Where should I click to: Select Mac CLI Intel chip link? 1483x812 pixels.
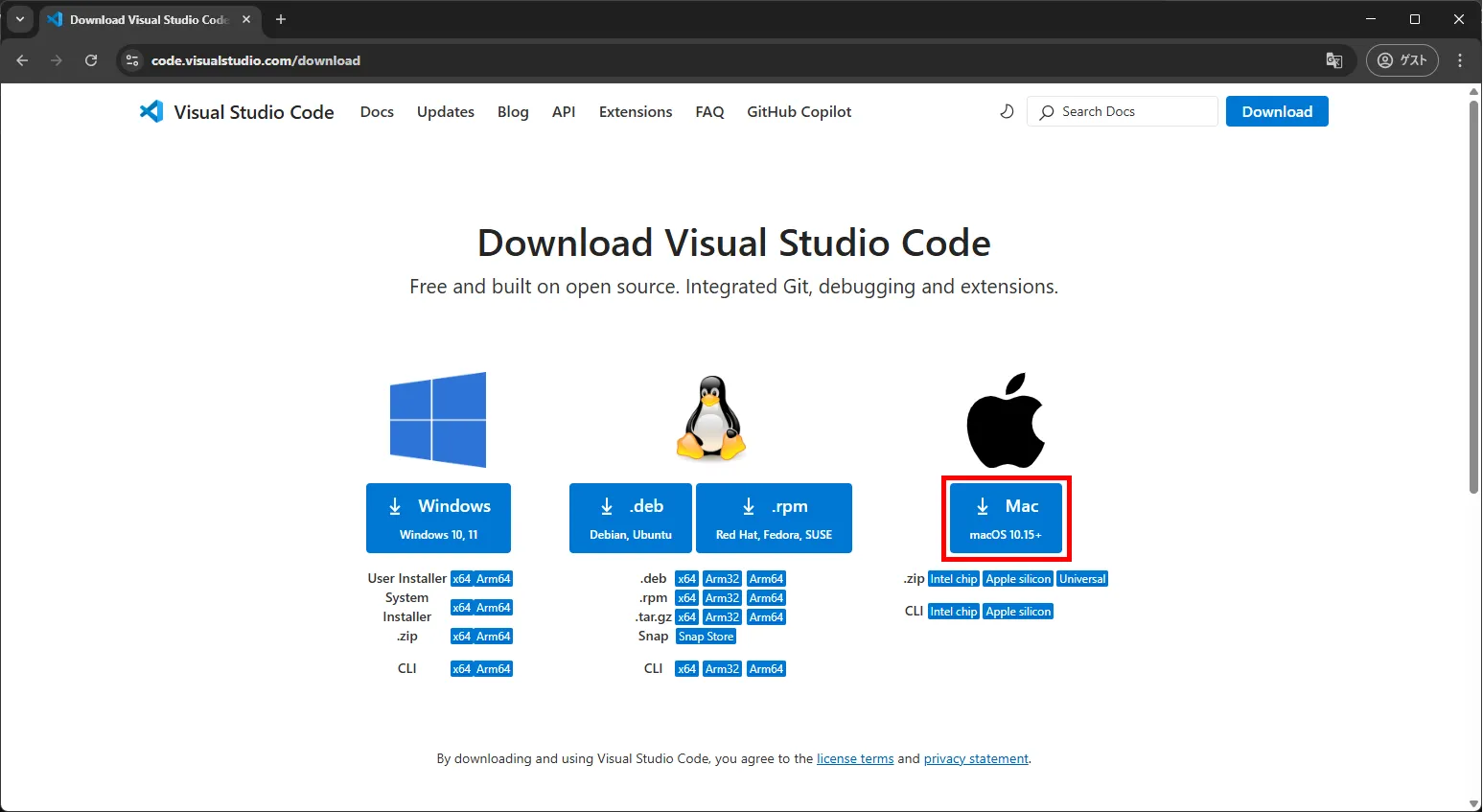pos(954,612)
